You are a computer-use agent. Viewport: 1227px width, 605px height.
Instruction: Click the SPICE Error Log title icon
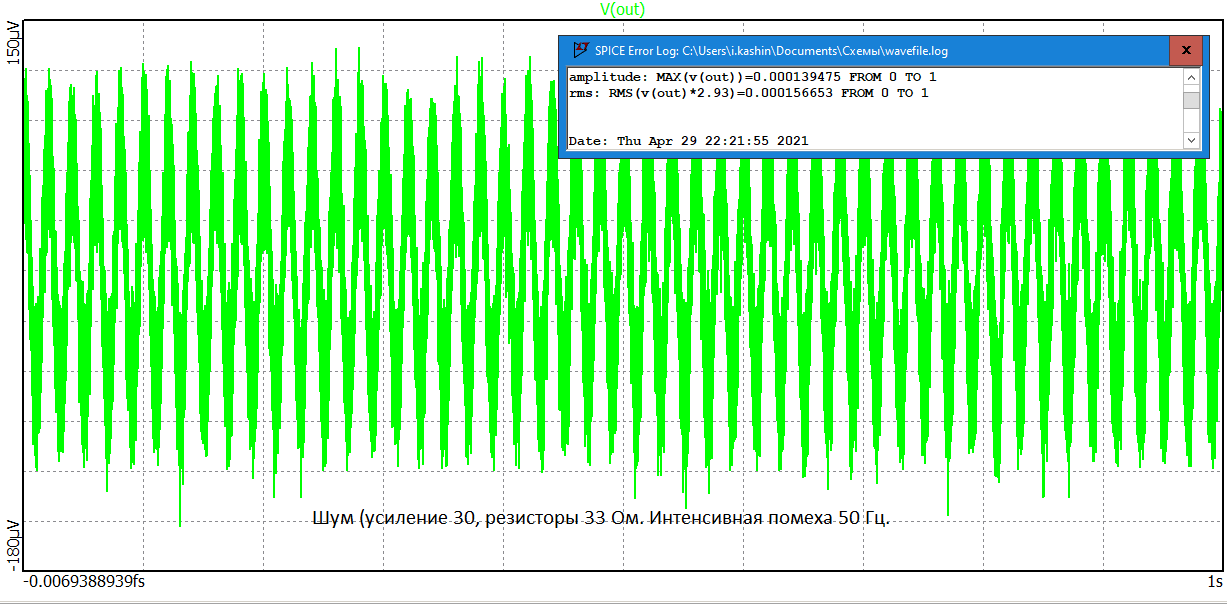pos(579,50)
